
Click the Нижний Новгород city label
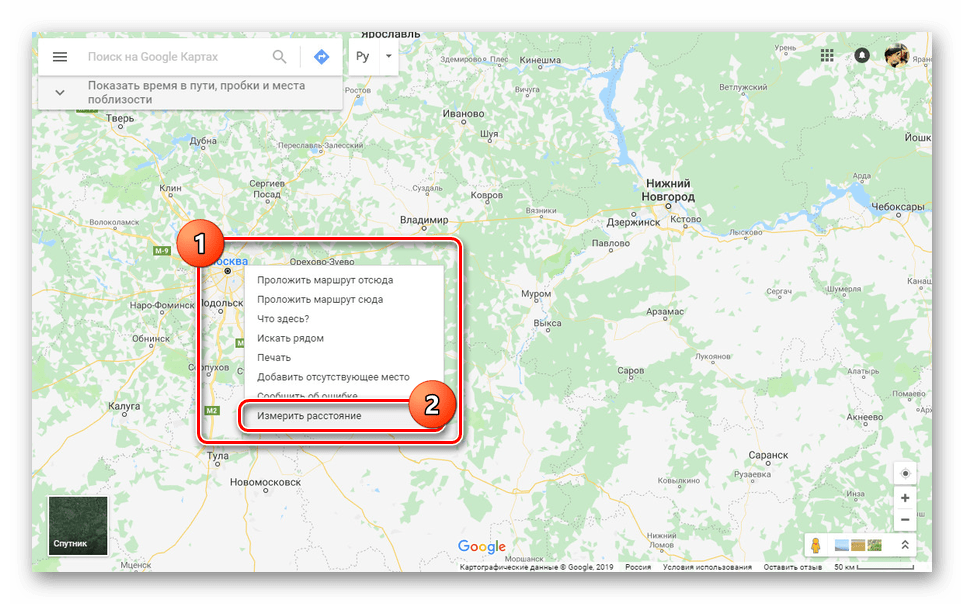tap(668, 190)
